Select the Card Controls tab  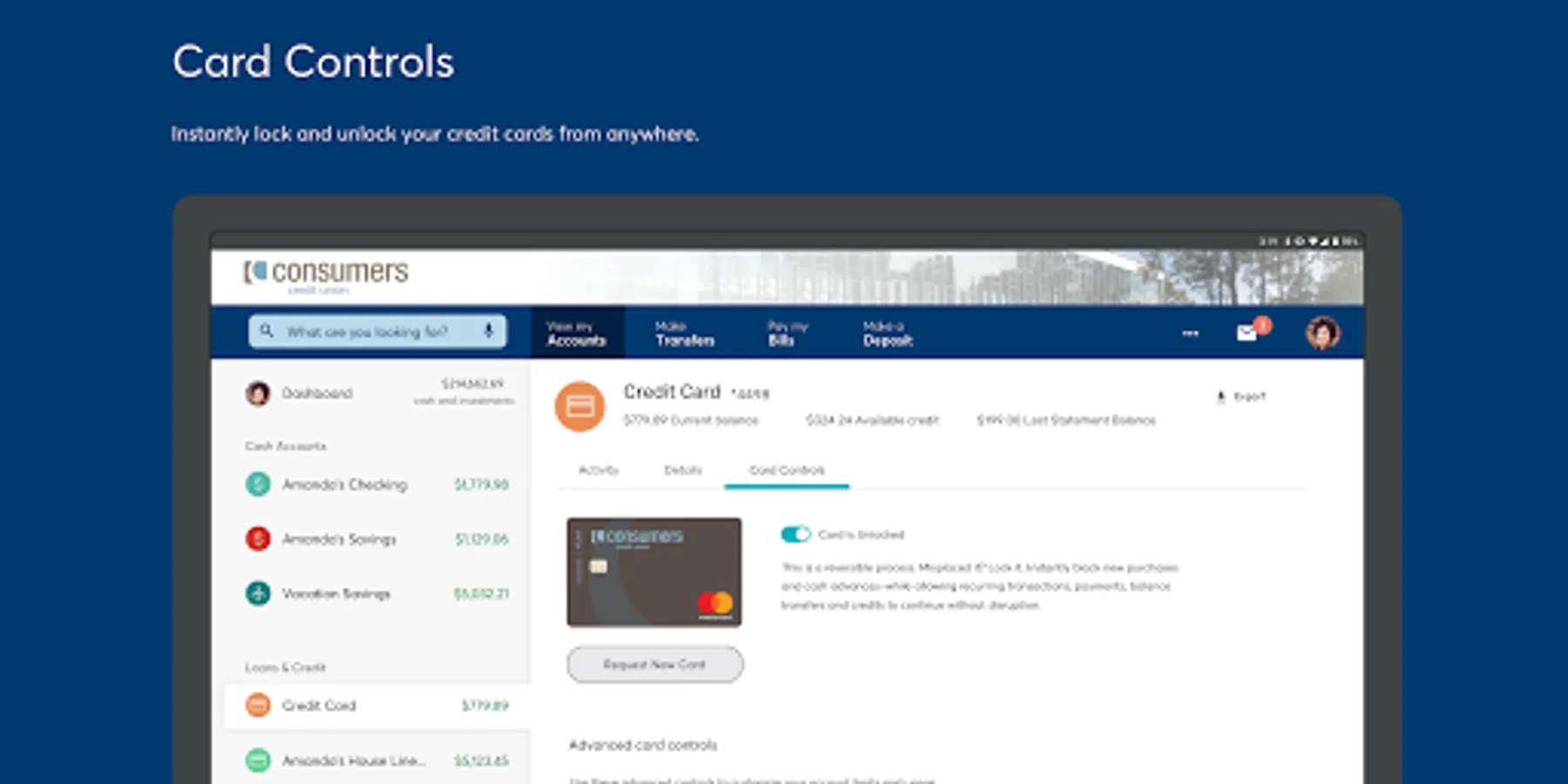pos(787,470)
